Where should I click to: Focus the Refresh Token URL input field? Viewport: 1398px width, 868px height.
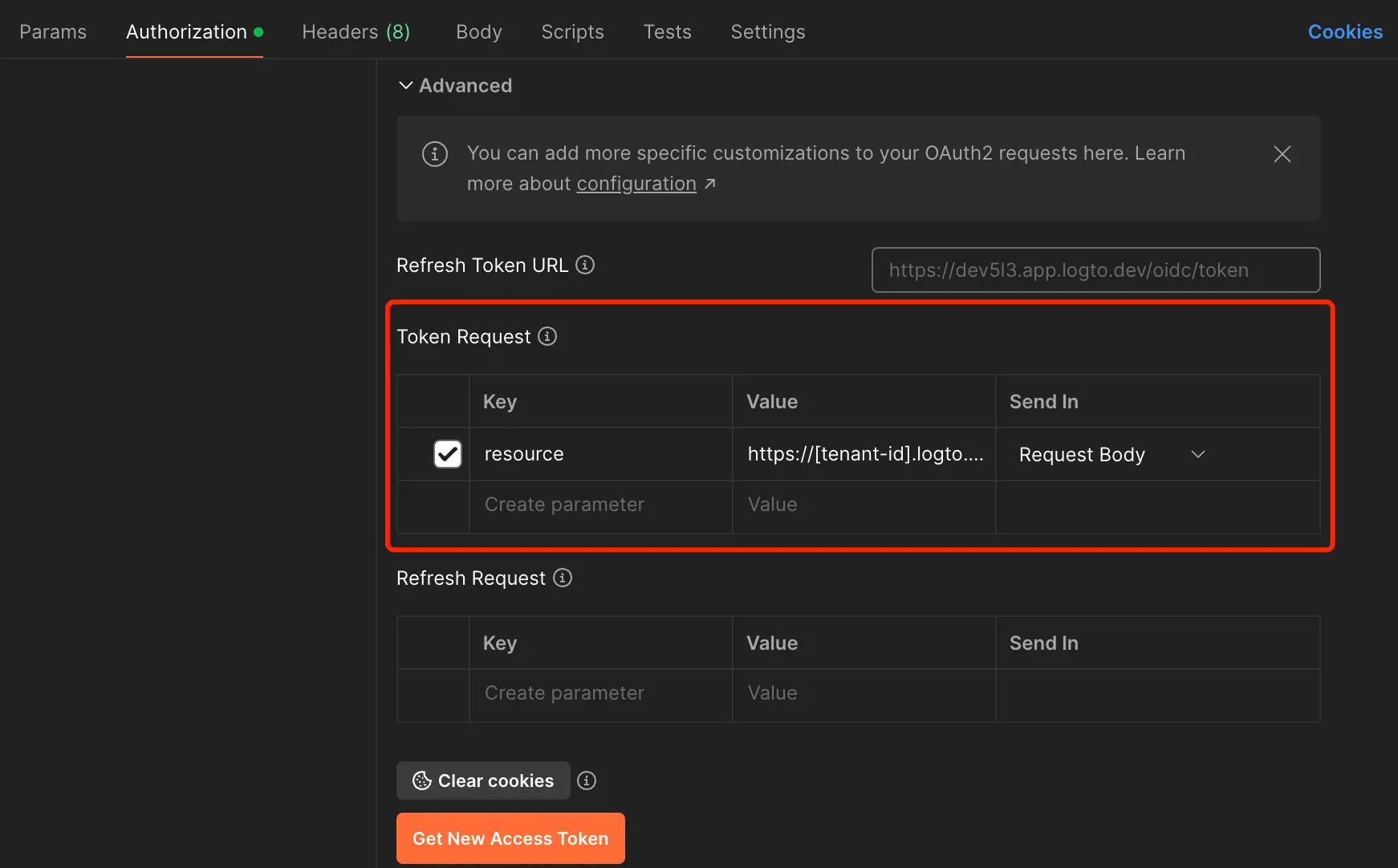point(1095,270)
